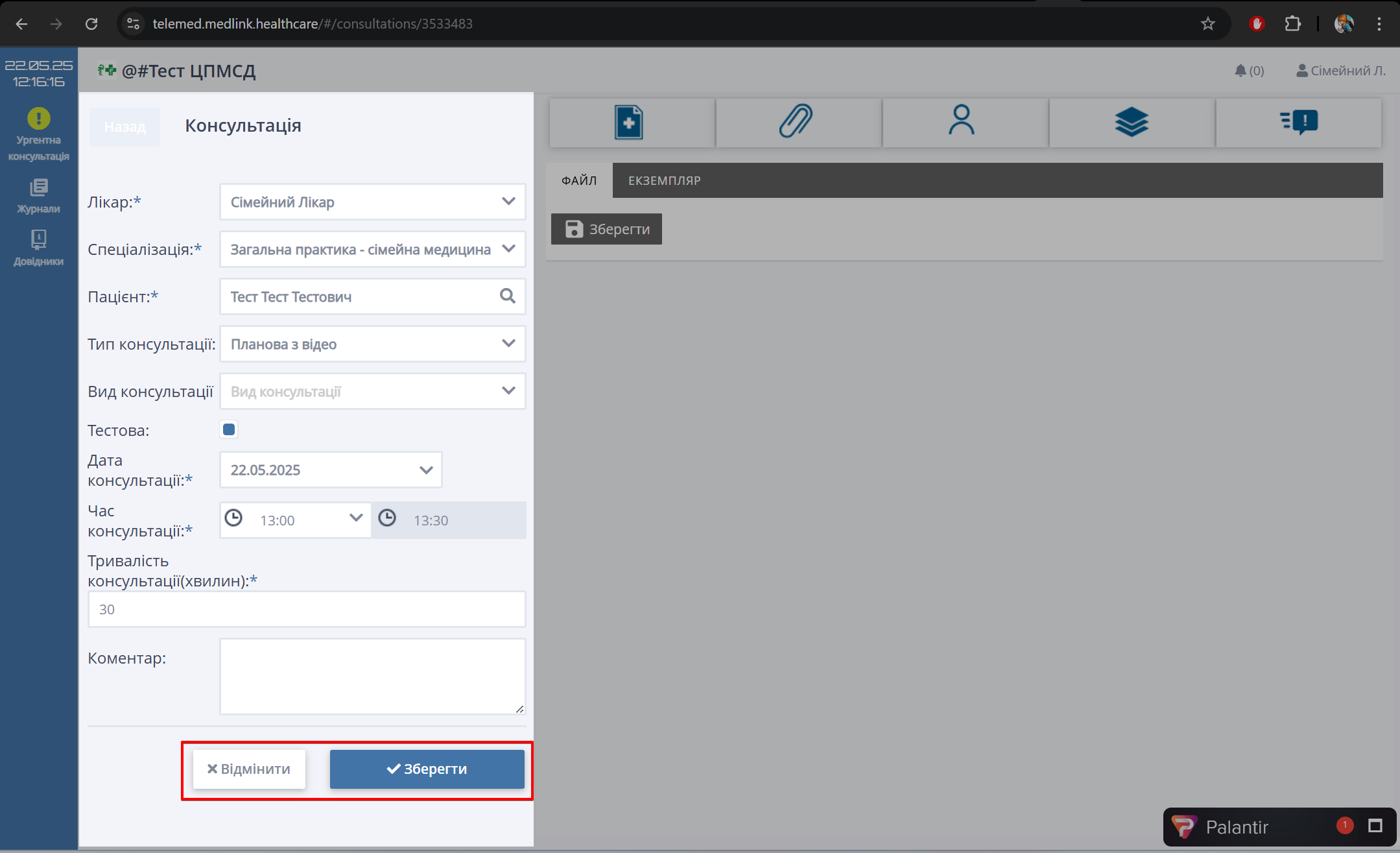Click the Відмінити button
The image size is (1400, 853).
point(249,769)
